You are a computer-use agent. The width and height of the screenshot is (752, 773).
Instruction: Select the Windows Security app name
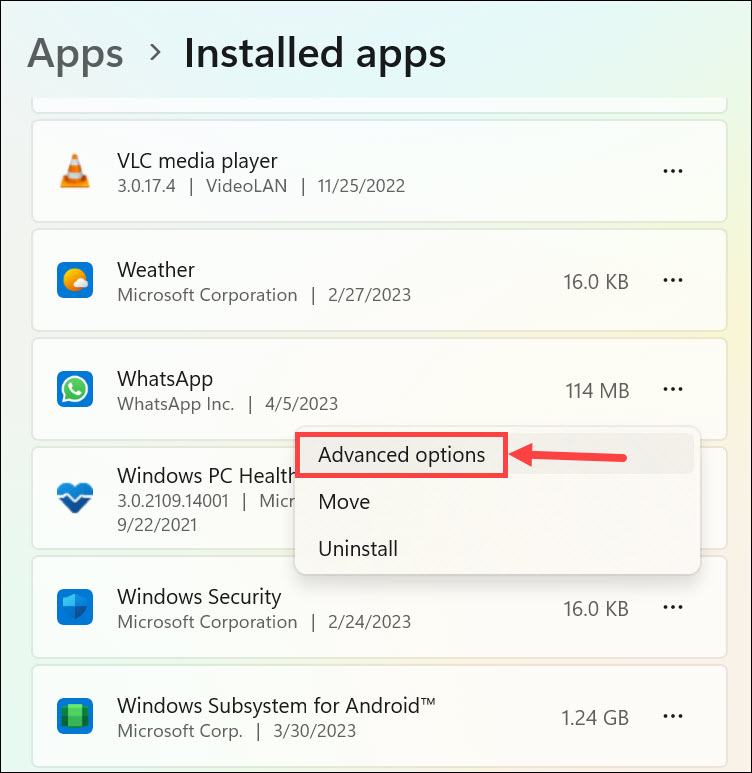click(199, 597)
